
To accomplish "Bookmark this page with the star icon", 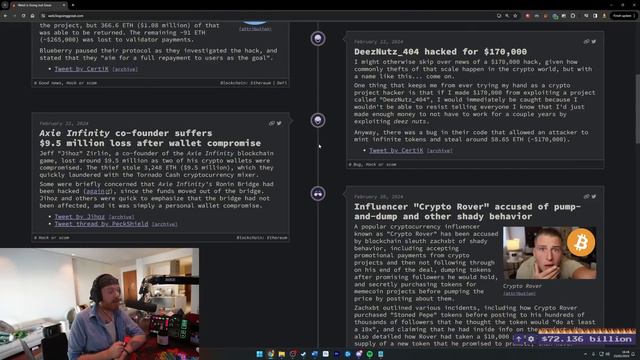I will (x=515, y=16).
